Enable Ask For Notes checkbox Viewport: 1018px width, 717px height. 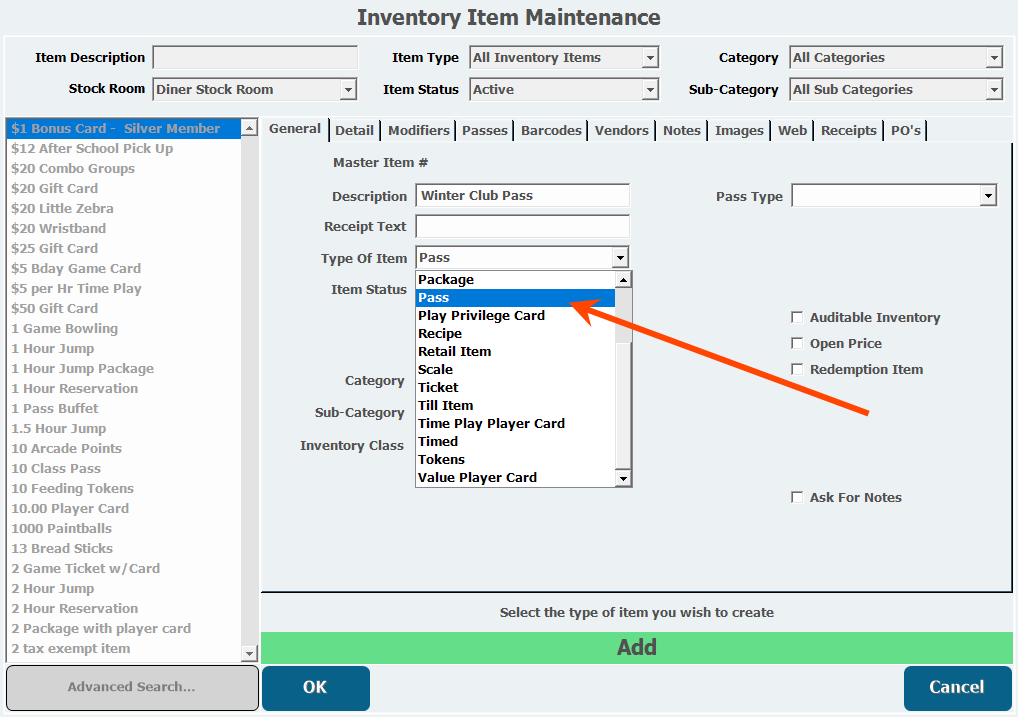click(x=797, y=498)
